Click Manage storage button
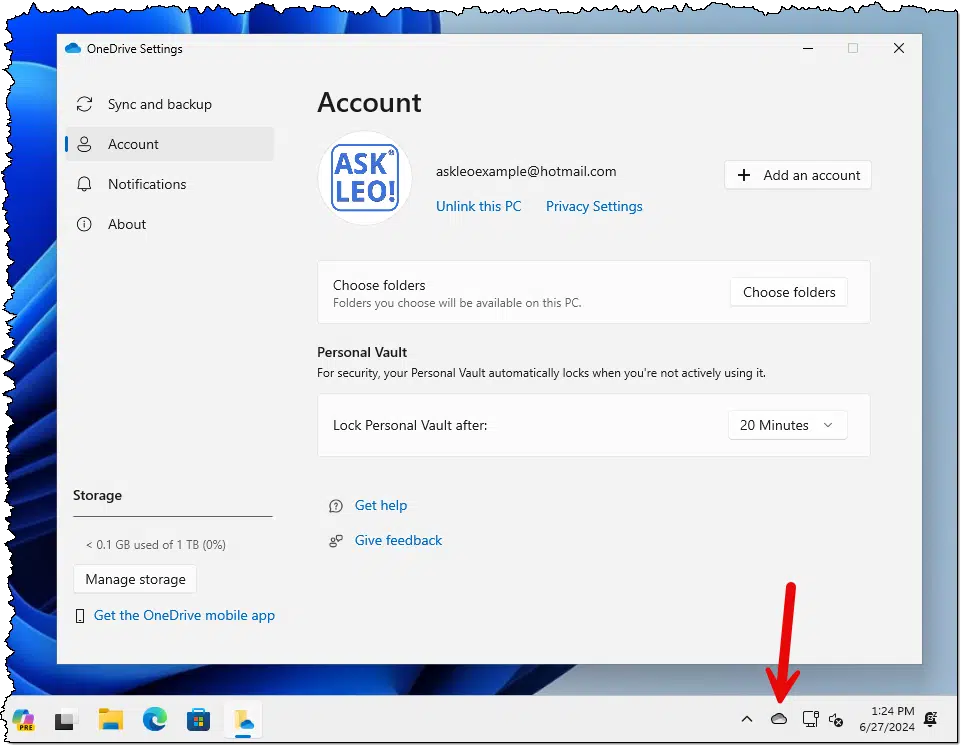The height and width of the screenshot is (748, 963). click(x=135, y=579)
